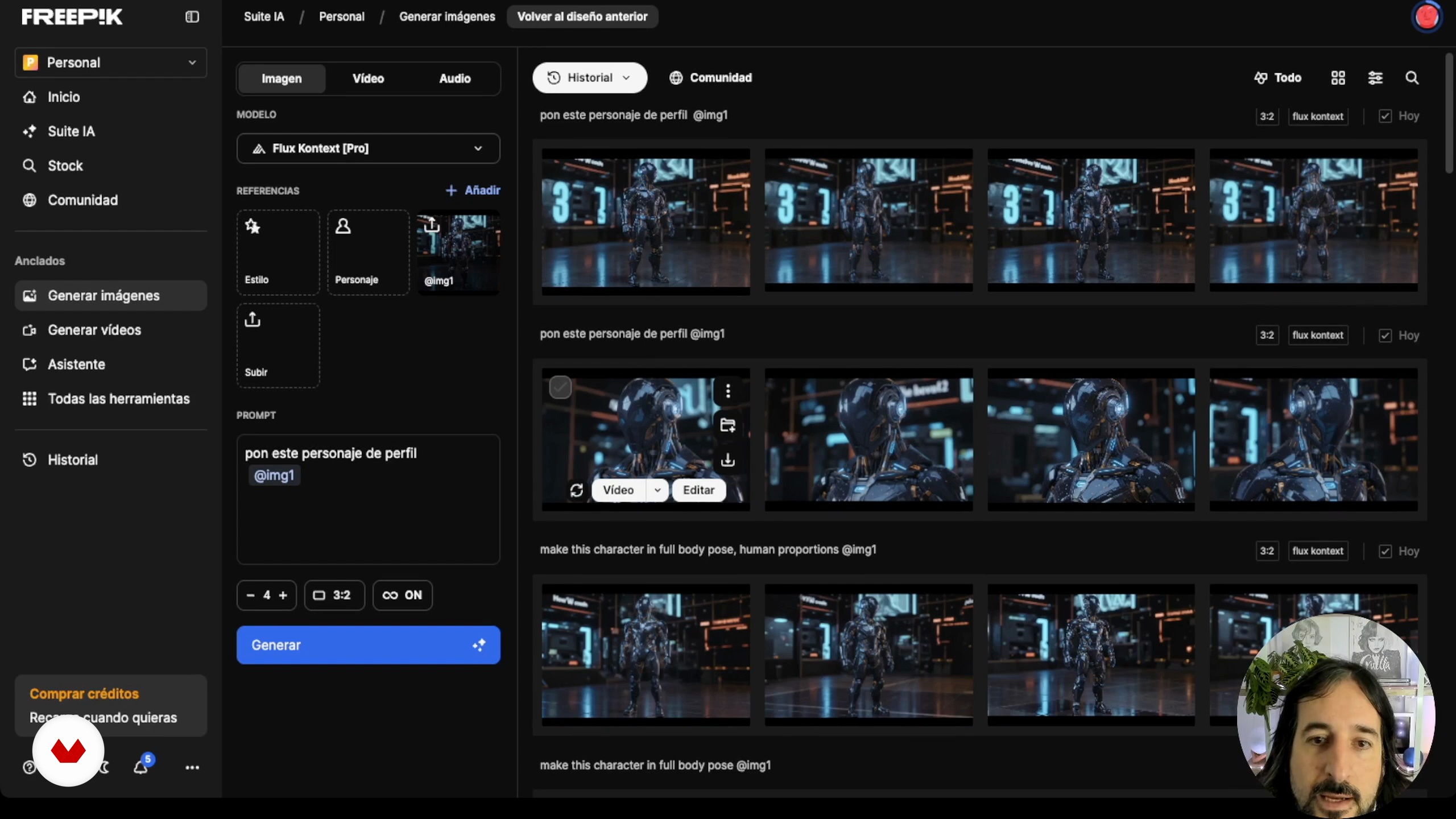
Task: Open the more options ellipsis in sidebar footer
Action: click(x=192, y=767)
